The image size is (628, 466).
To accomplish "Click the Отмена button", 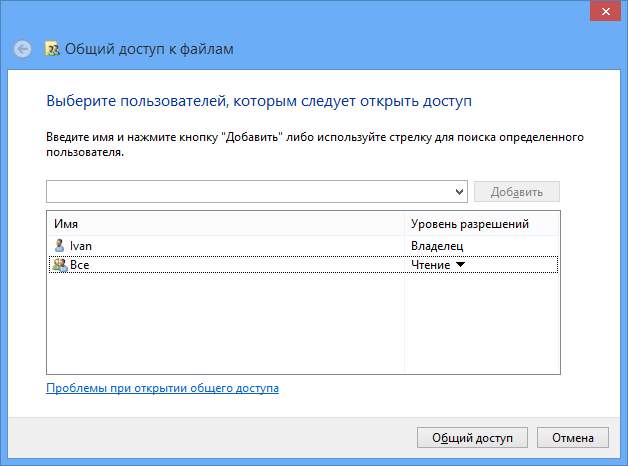I will [573, 438].
